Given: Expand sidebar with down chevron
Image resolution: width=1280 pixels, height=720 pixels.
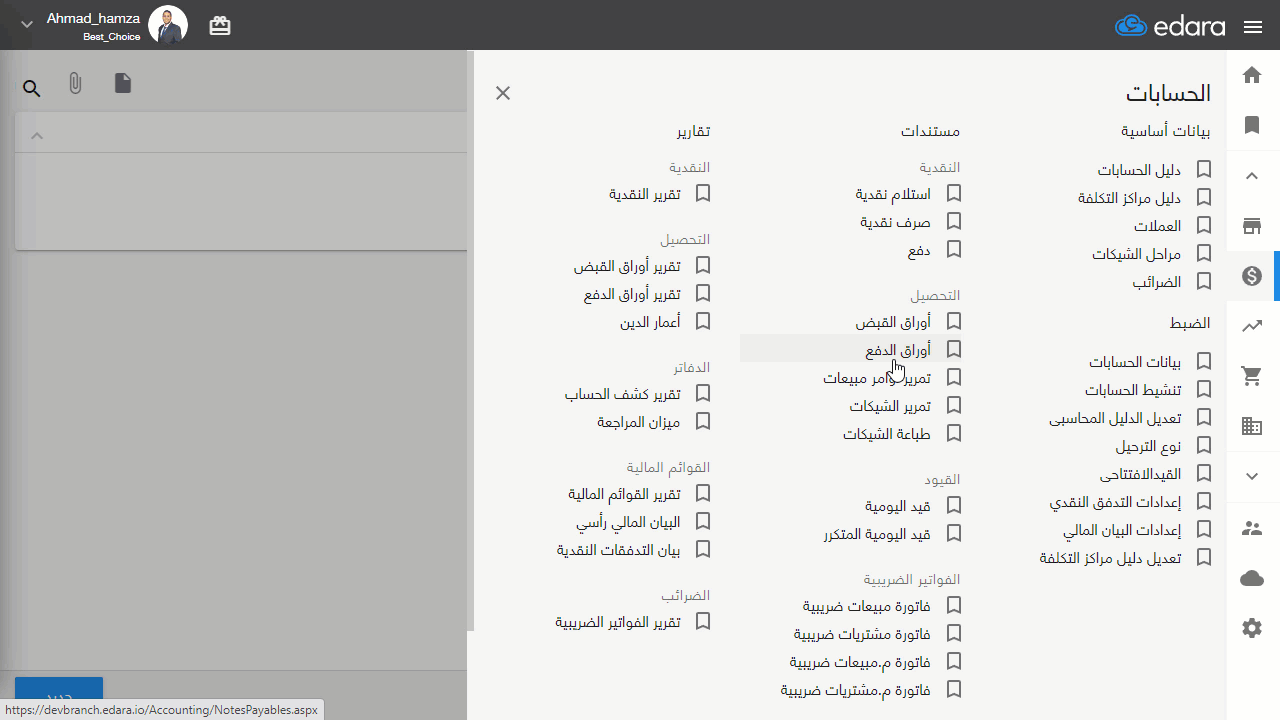Looking at the screenshot, I should click(1252, 477).
